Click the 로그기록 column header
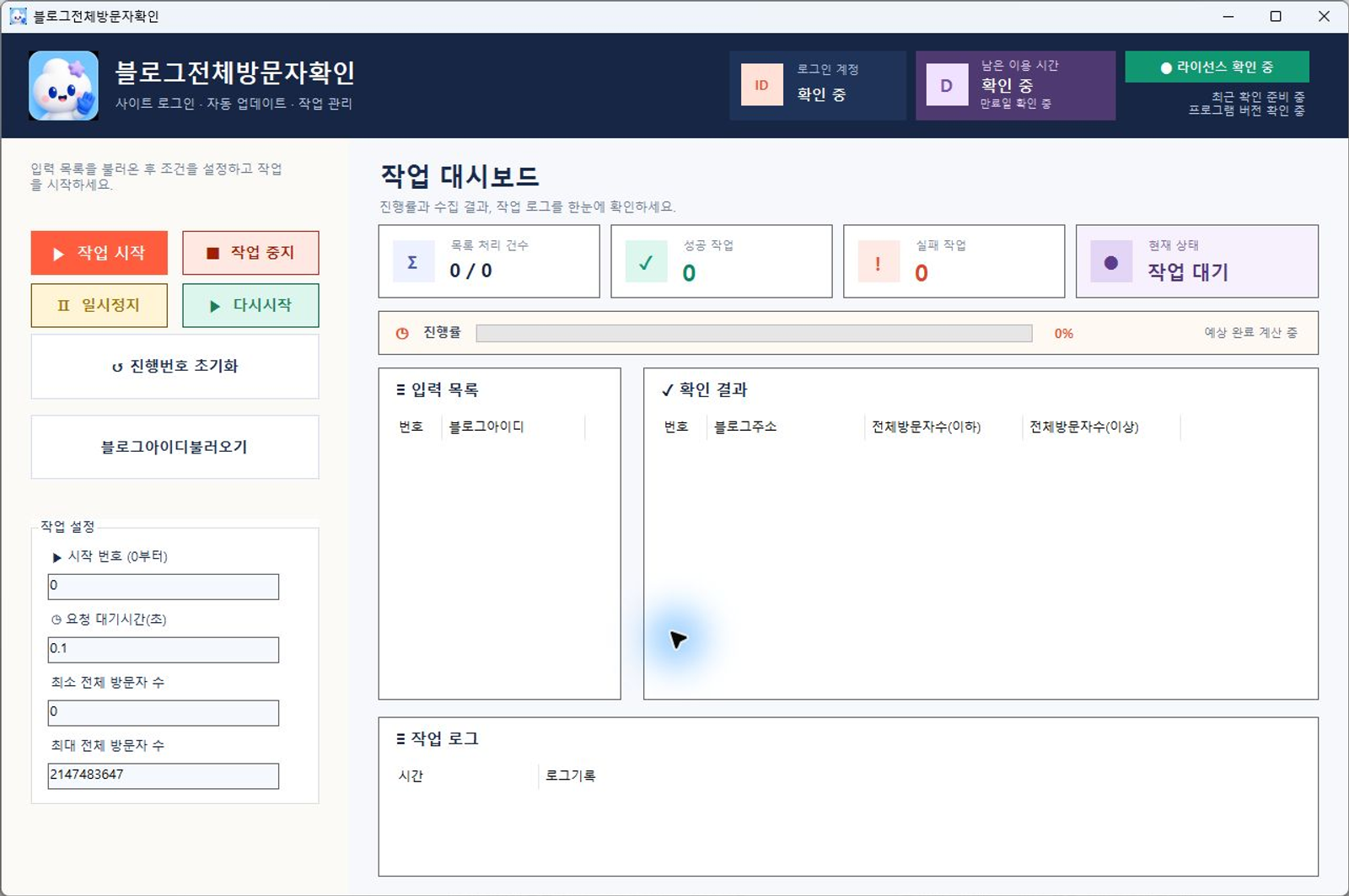1349x896 pixels. tap(571, 775)
